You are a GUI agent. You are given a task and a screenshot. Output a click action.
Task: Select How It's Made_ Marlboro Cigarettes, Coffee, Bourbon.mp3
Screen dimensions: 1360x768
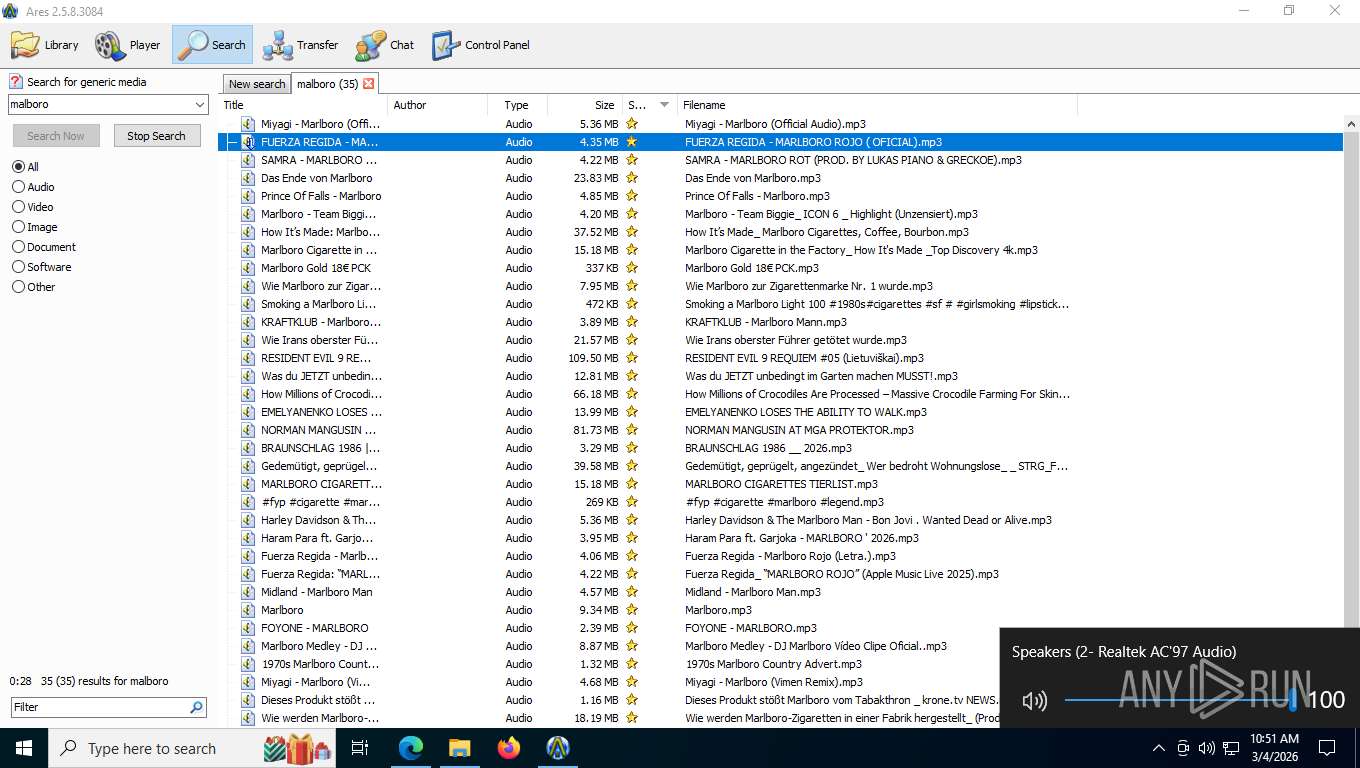(826, 232)
